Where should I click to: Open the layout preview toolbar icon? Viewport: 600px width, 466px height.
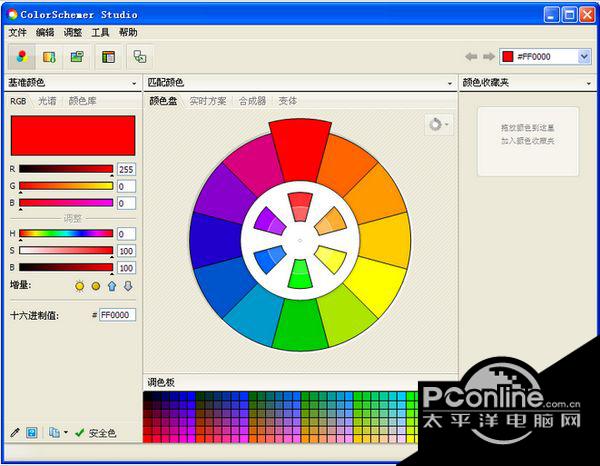click(x=108, y=57)
